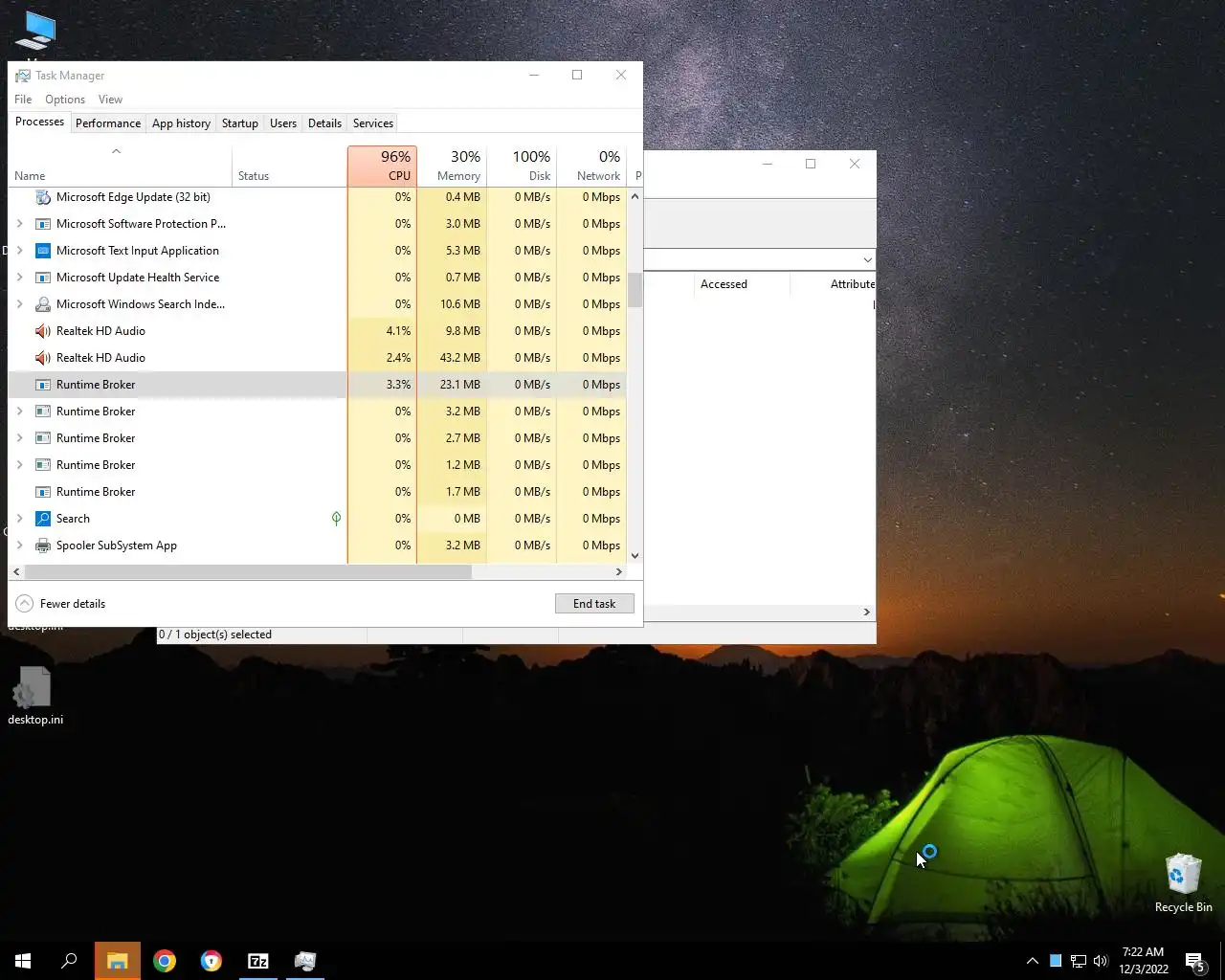This screenshot has width=1225, height=980.
Task: Switch to Task Manager taskbar button
Action: pos(305,961)
